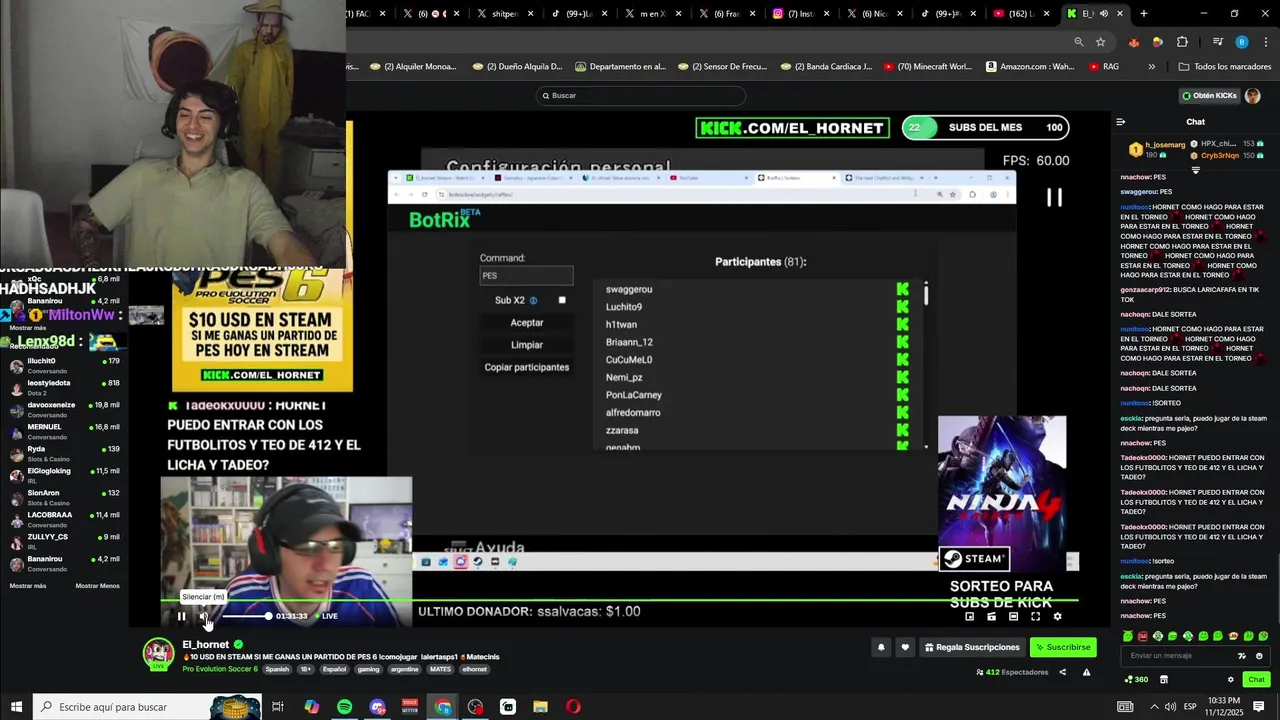This screenshot has height=720, width=1280.
Task: Open mini player mode icon
Action: [x=991, y=616]
